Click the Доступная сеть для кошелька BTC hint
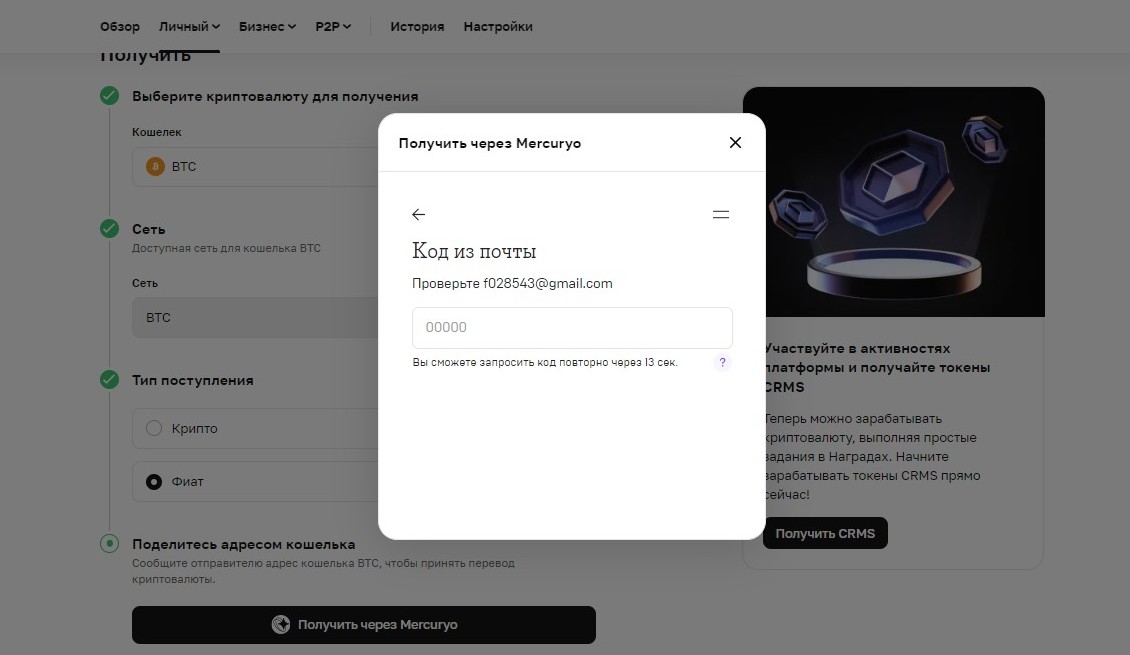The width and height of the screenshot is (1130, 655). (226, 248)
